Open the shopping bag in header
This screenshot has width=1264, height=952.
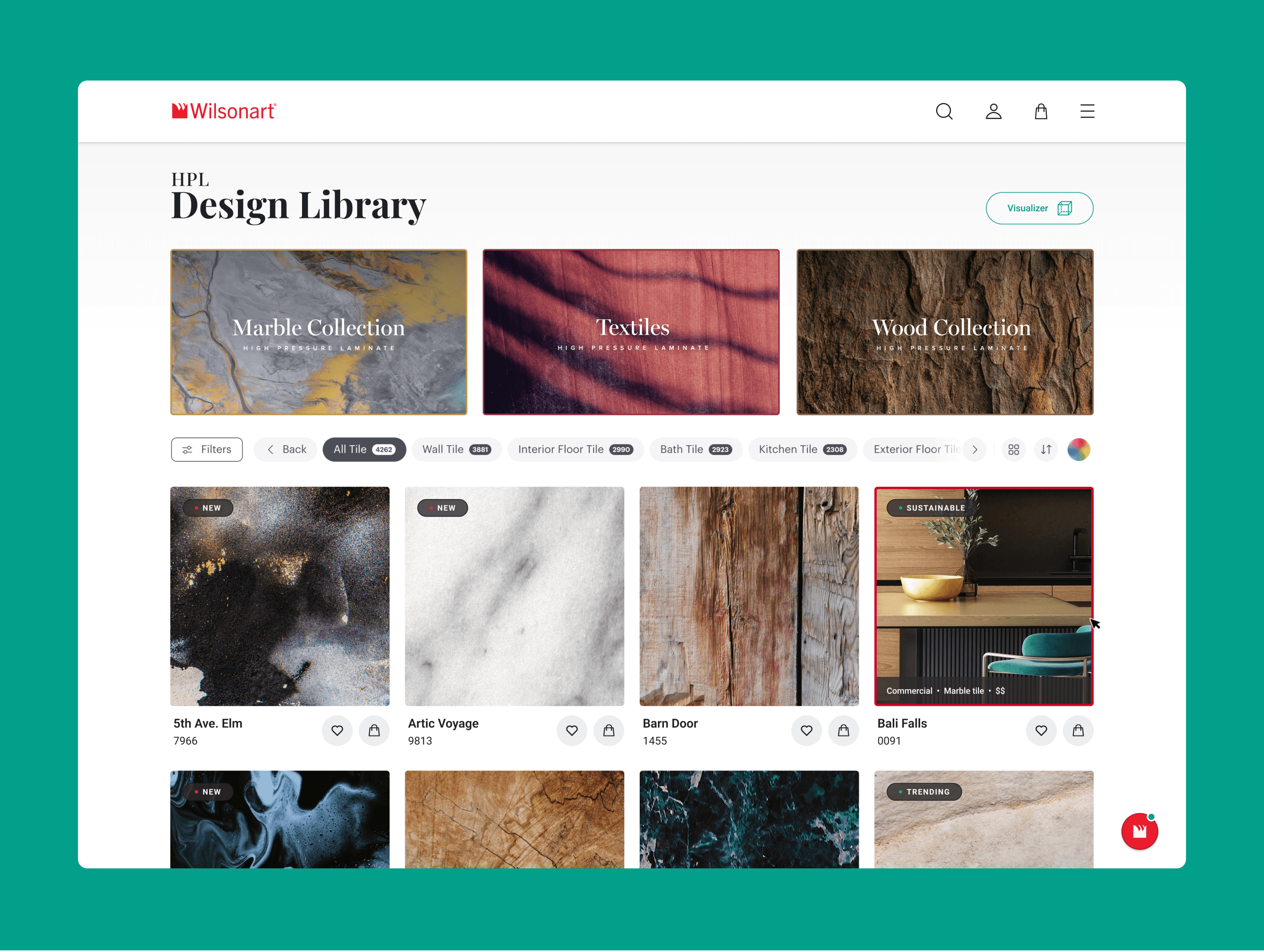(x=1041, y=112)
